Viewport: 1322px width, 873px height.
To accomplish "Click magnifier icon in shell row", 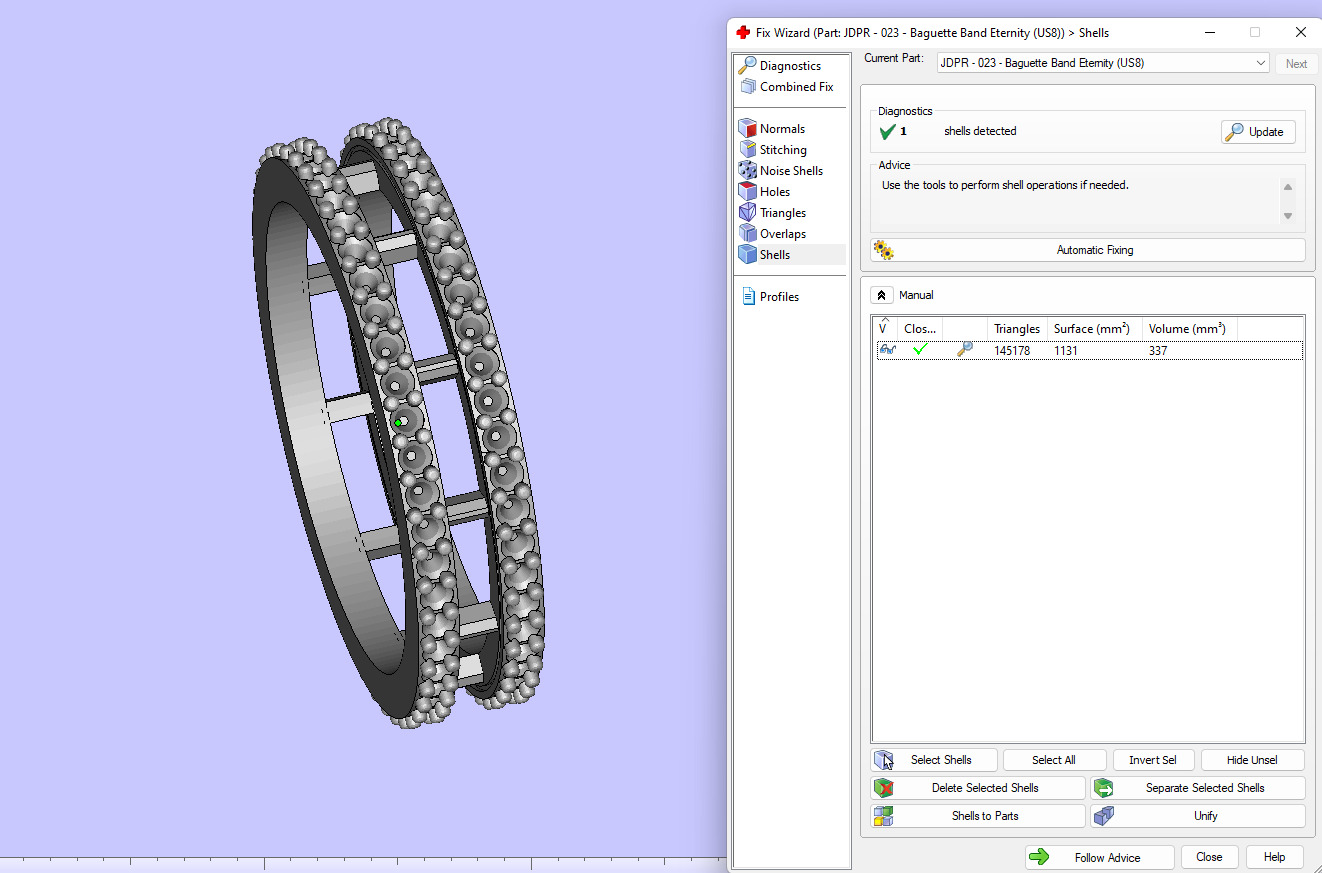I will (964, 350).
